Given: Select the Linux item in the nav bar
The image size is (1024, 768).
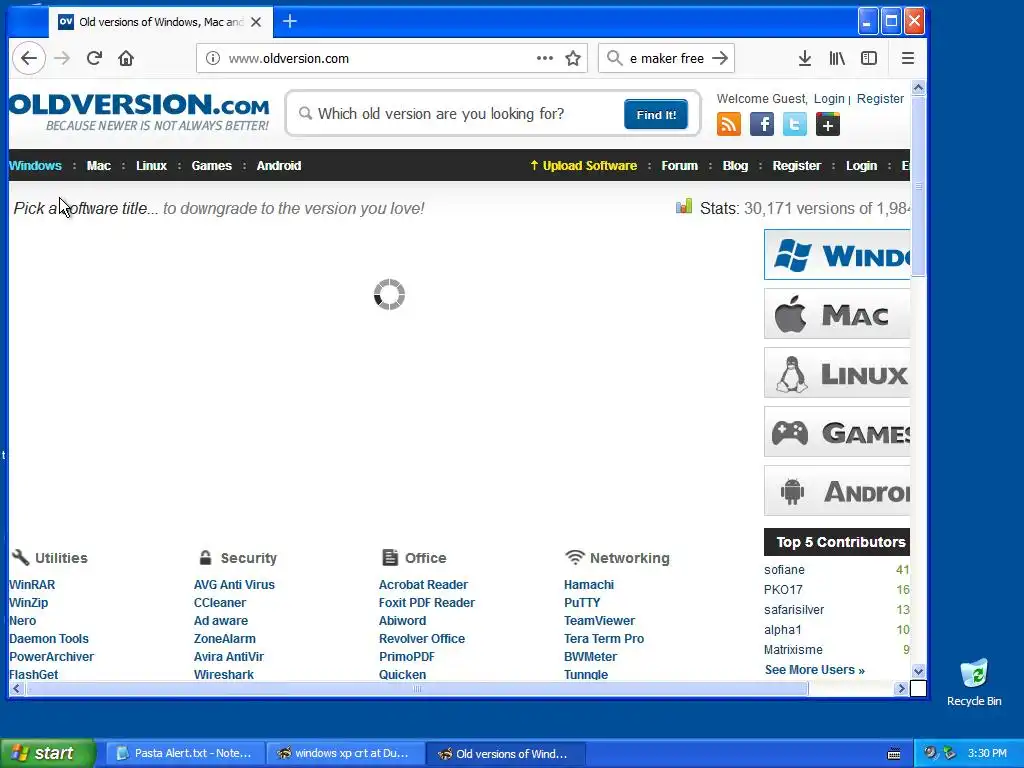Looking at the screenshot, I should pos(152,166).
